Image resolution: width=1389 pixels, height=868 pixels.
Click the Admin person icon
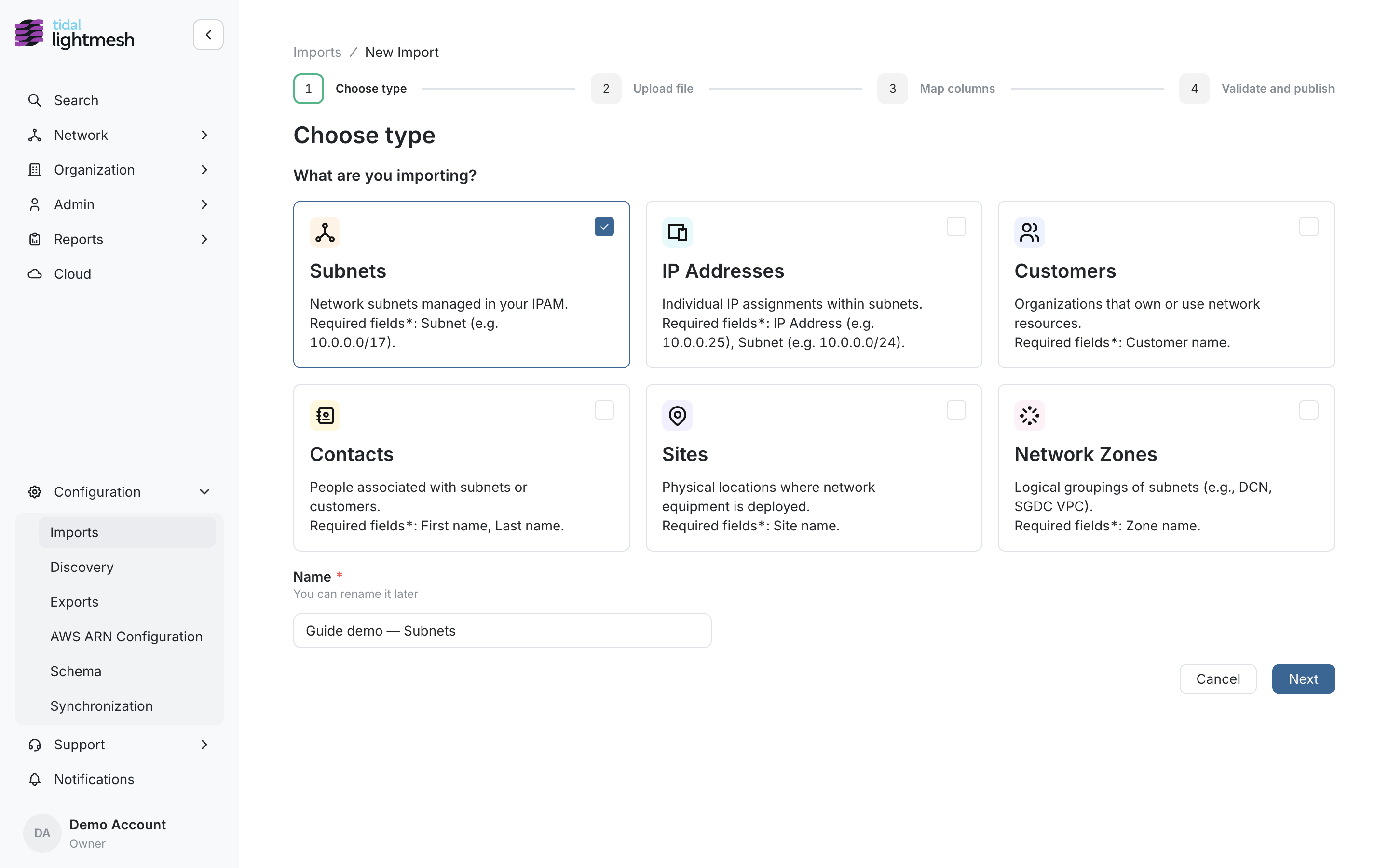tap(34, 204)
